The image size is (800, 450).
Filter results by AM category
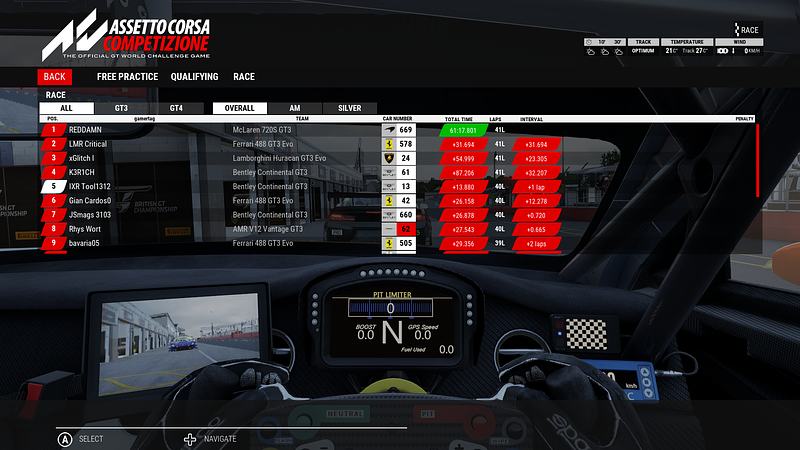295,108
